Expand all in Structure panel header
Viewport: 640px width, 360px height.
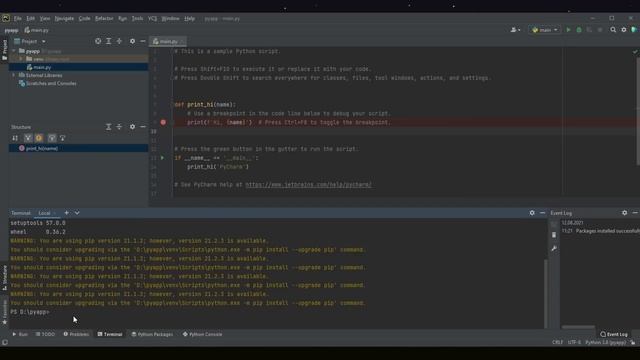coord(109,127)
